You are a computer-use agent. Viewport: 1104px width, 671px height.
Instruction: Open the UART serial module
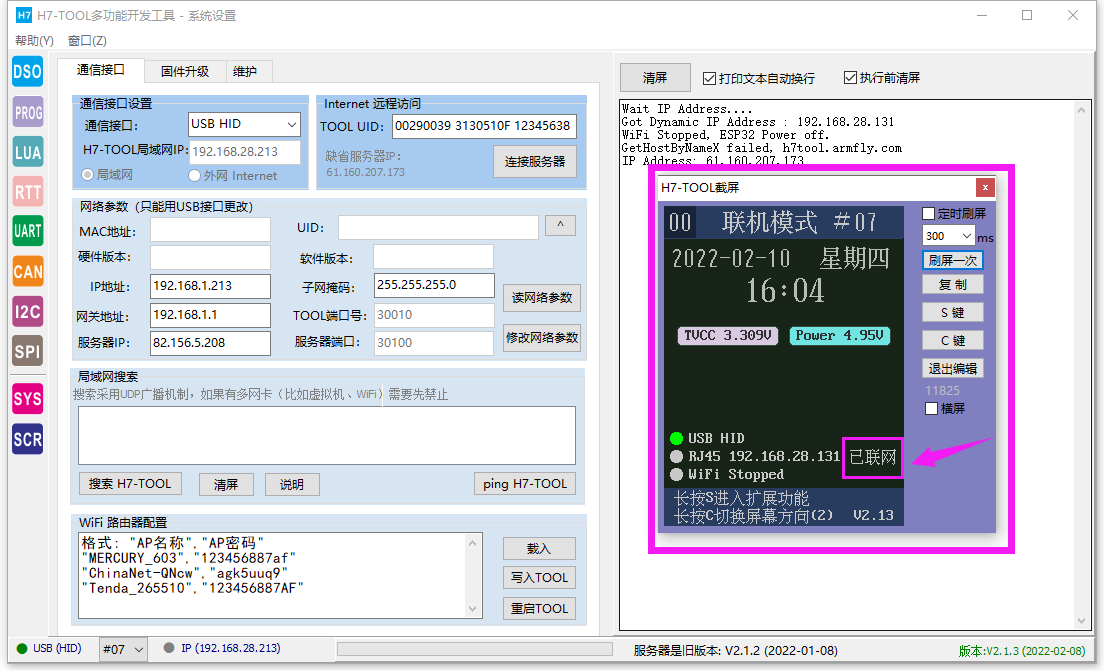(x=27, y=231)
